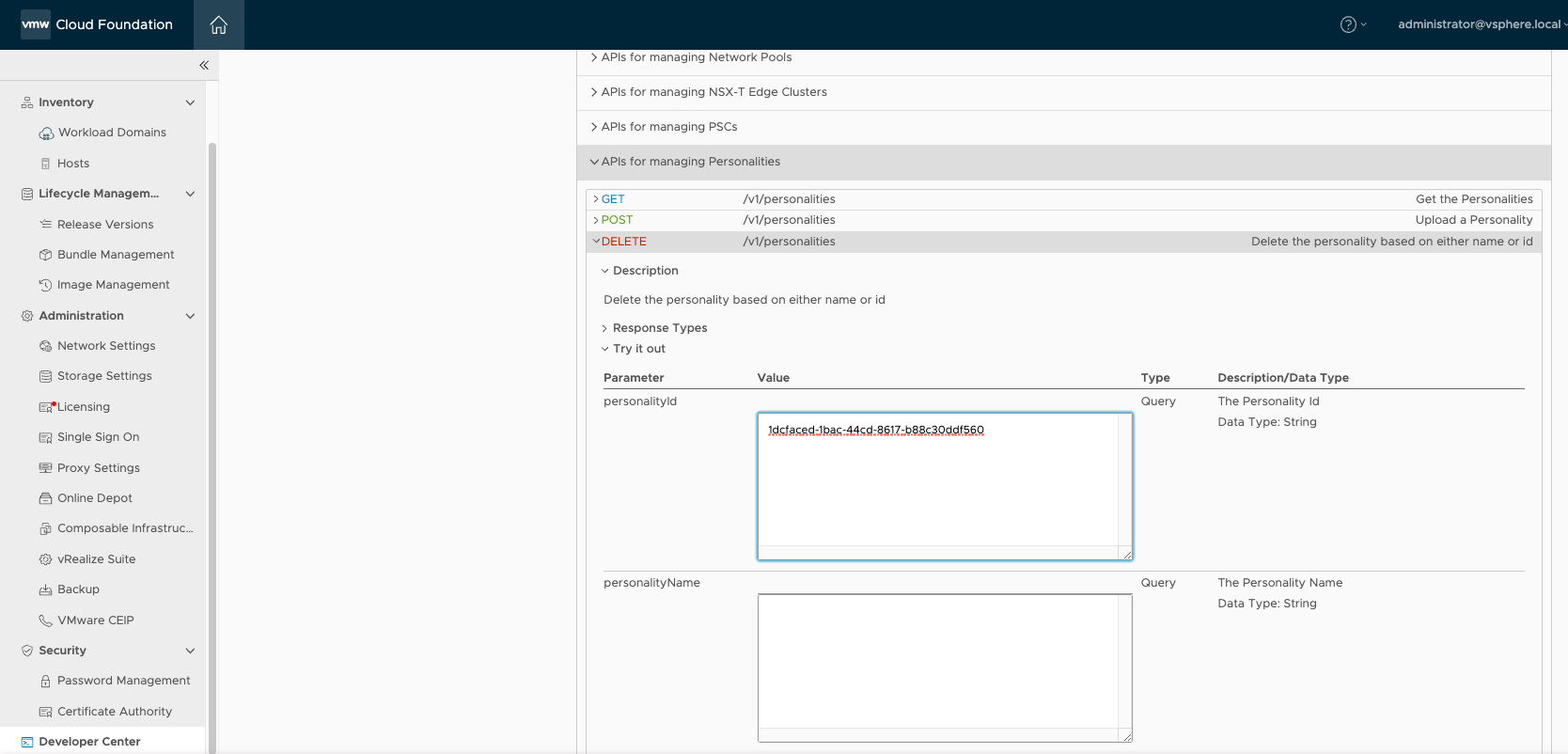
Task: Click the Hosts icon
Action: (45, 164)
